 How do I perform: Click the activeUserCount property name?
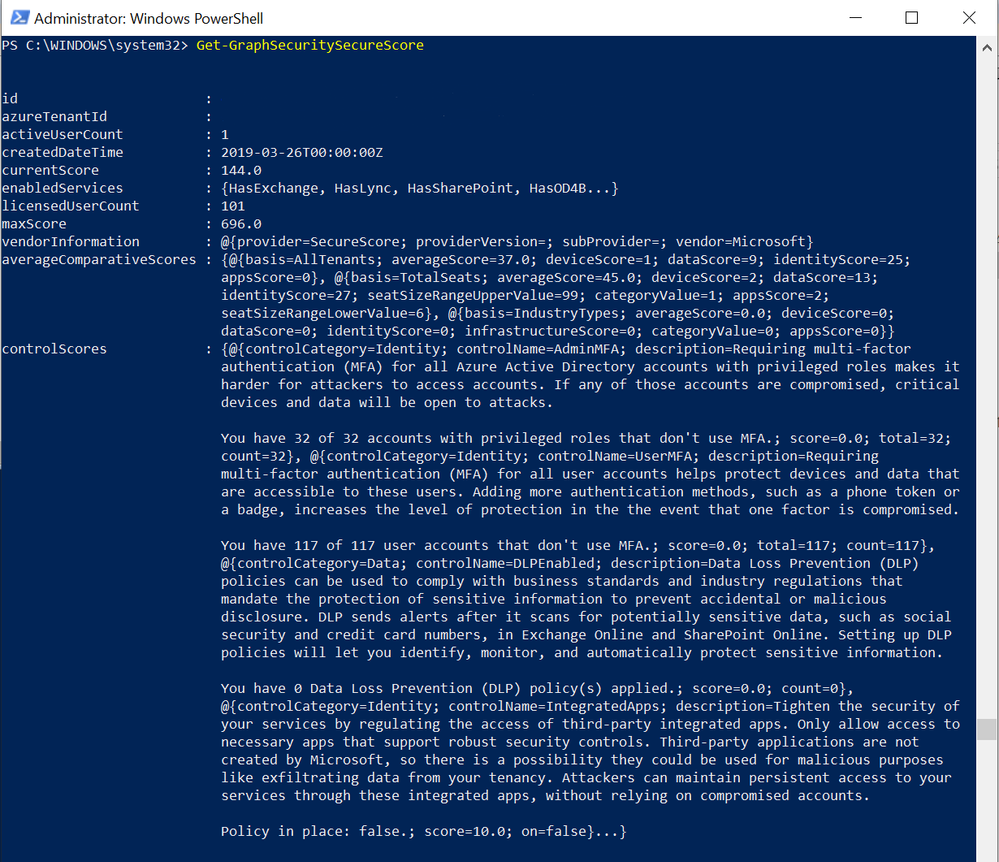tap(62, 134)
